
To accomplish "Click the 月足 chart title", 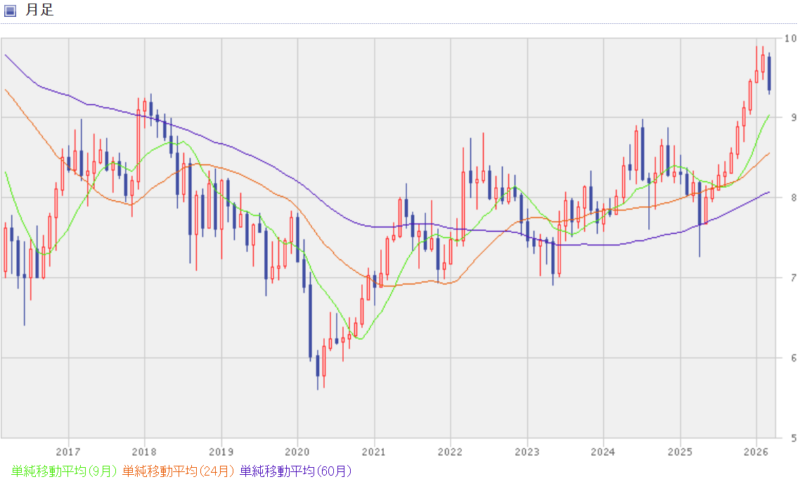I will tap(39, 10).
